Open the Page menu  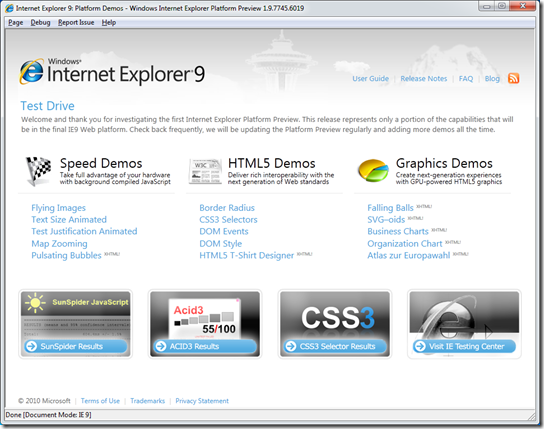tap(16, 23)
